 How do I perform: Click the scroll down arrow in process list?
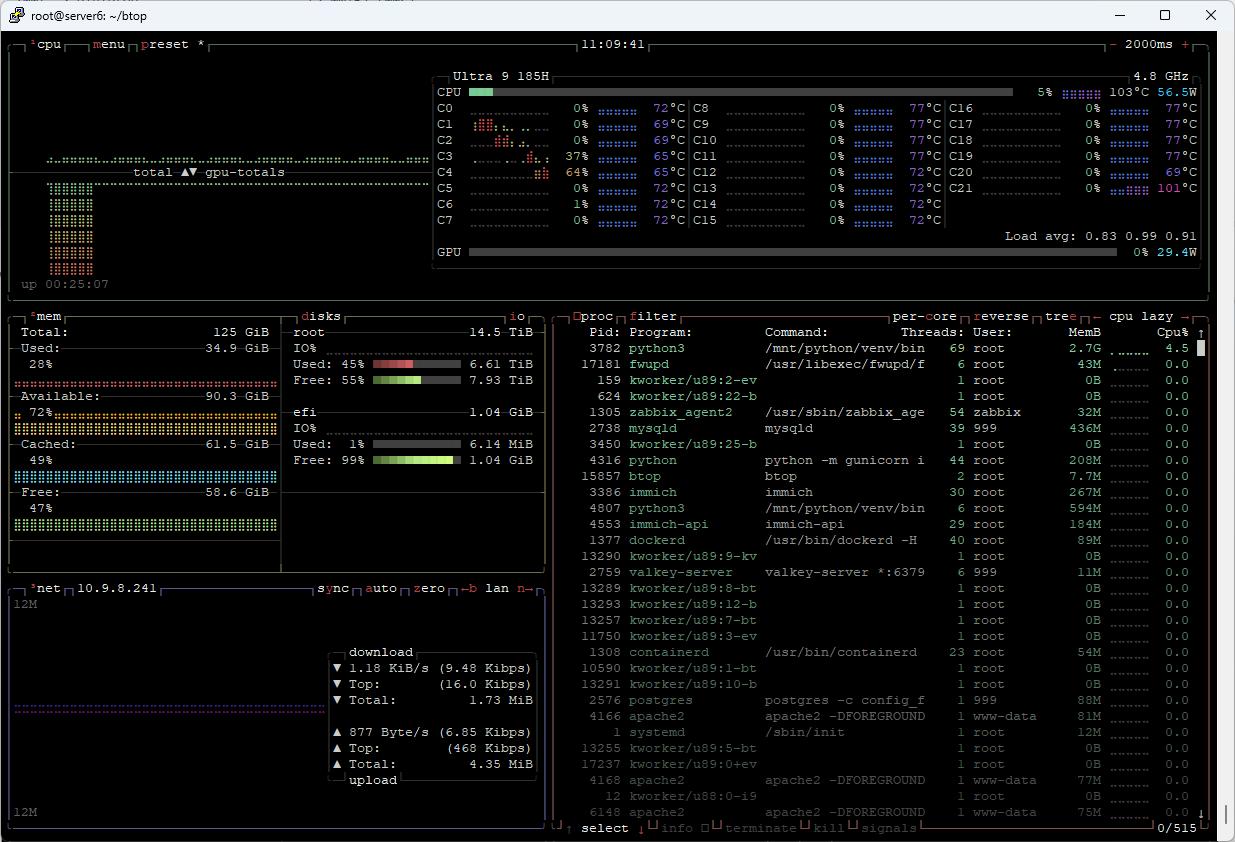point(1201,813)
